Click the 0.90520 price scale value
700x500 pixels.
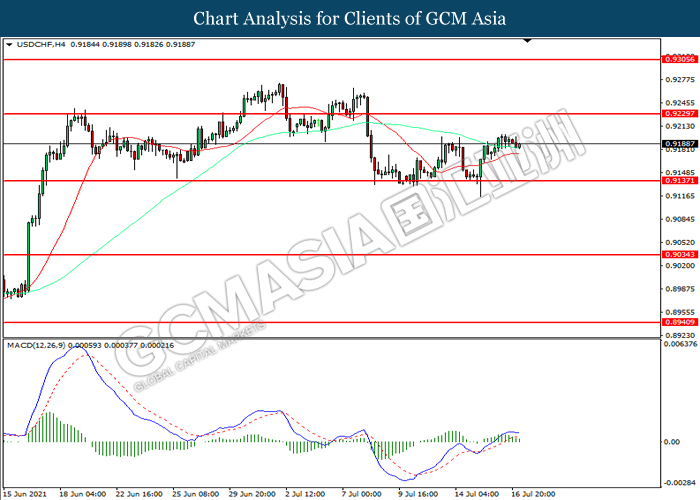click(x=680, y=242)
